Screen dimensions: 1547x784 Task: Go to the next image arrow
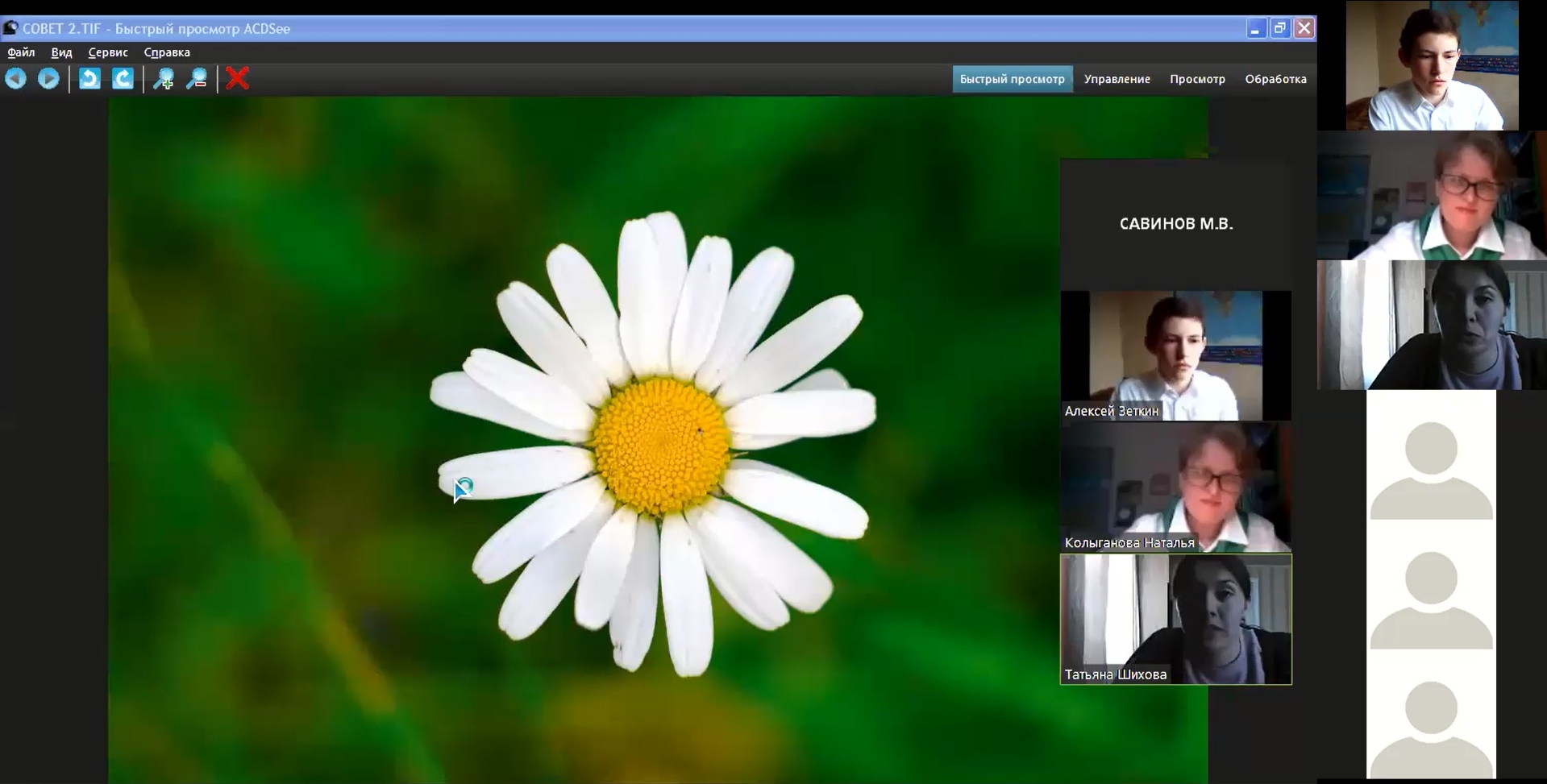[48, 79]
